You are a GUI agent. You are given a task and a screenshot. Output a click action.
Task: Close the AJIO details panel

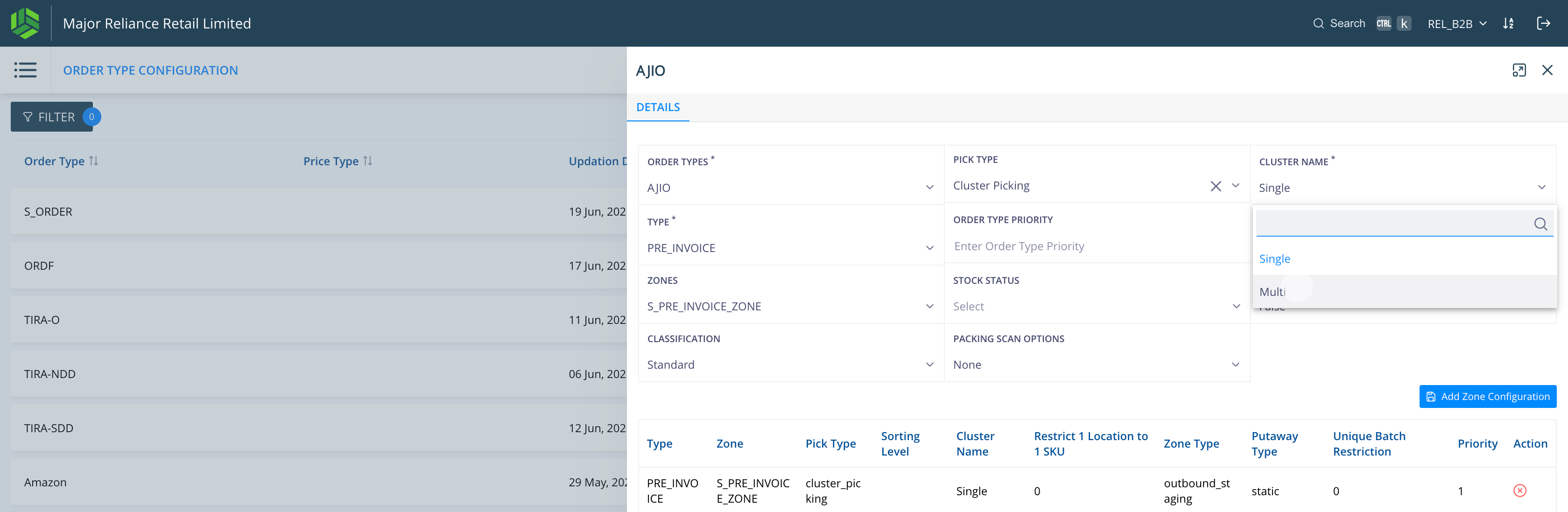coord(1547,70)
